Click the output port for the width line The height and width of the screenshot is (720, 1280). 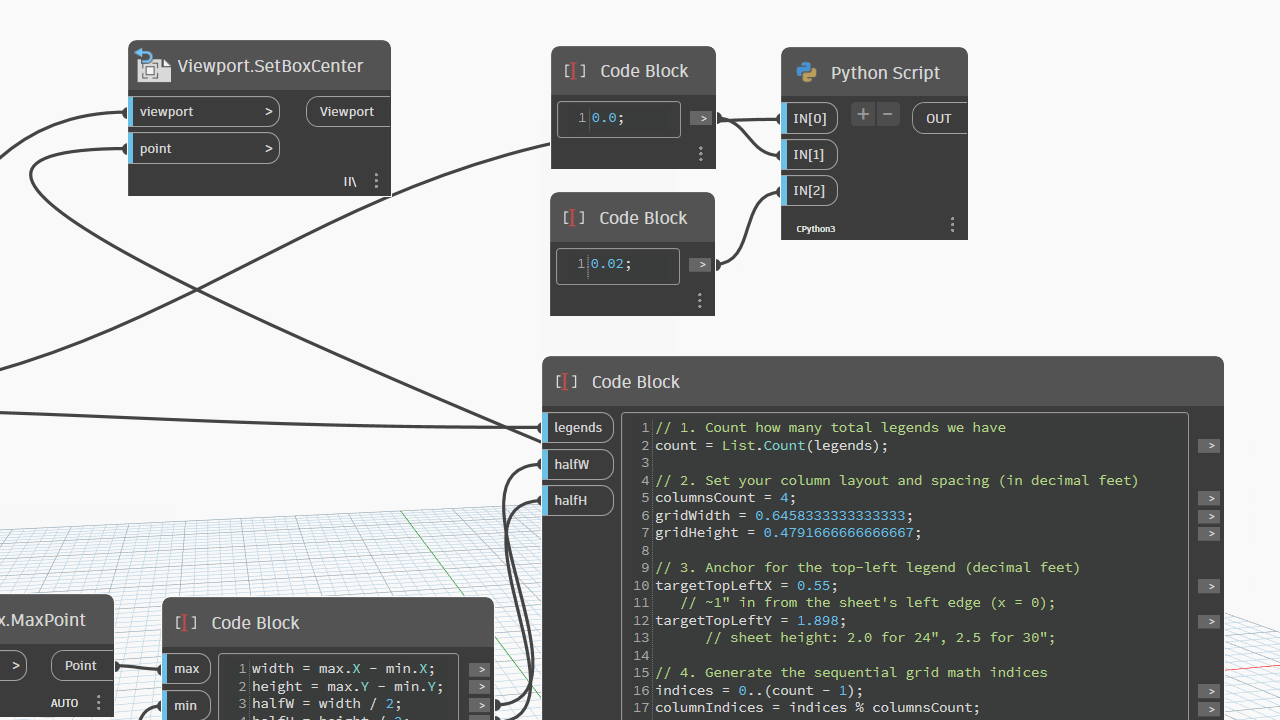(x=479, y=670)
